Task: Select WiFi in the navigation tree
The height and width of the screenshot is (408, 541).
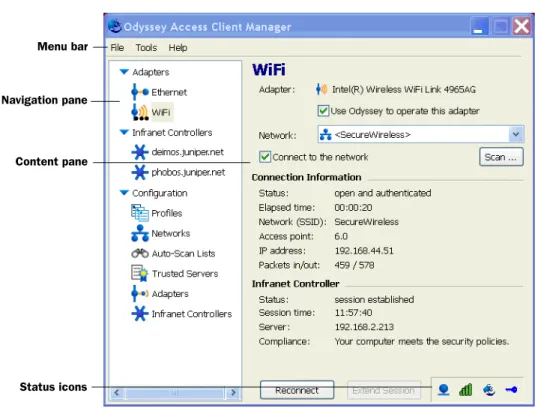Action: [161, 112]
